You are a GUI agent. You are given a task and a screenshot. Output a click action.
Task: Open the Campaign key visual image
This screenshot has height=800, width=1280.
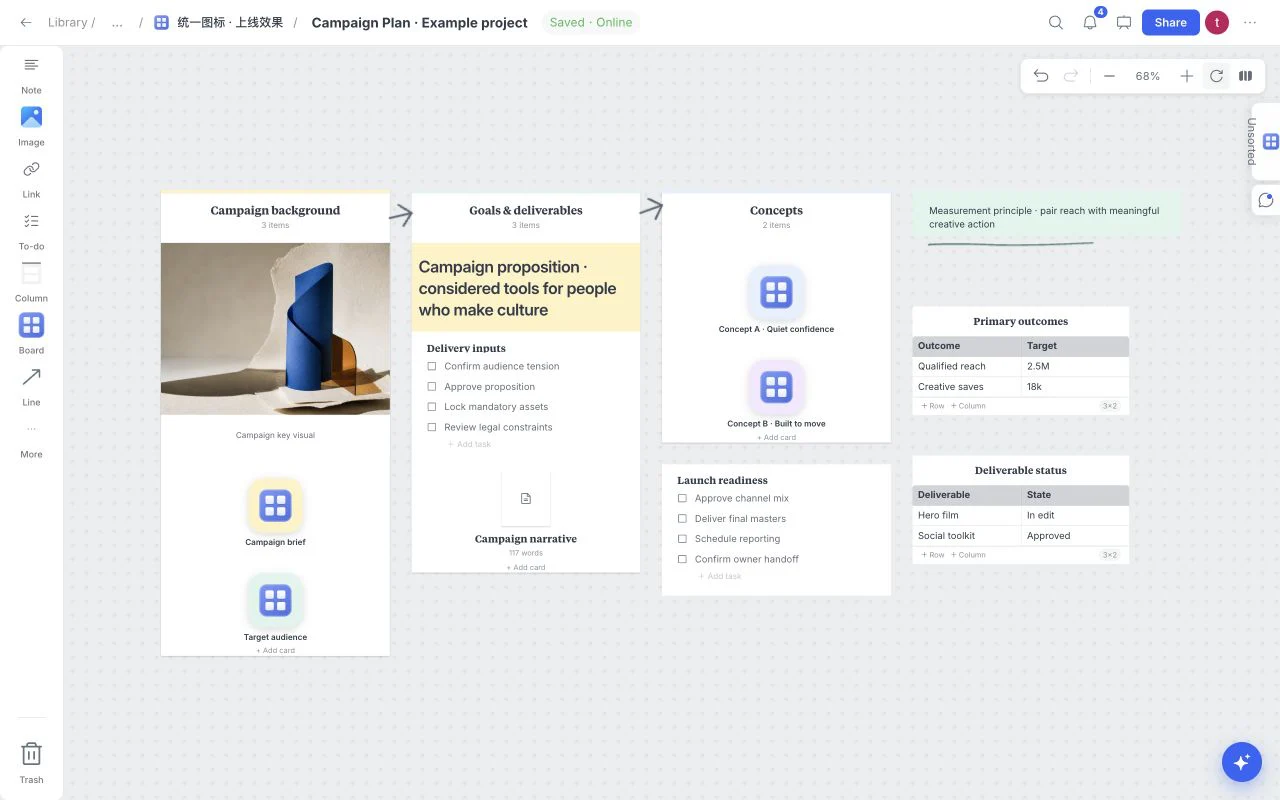[x=275, y=329]
